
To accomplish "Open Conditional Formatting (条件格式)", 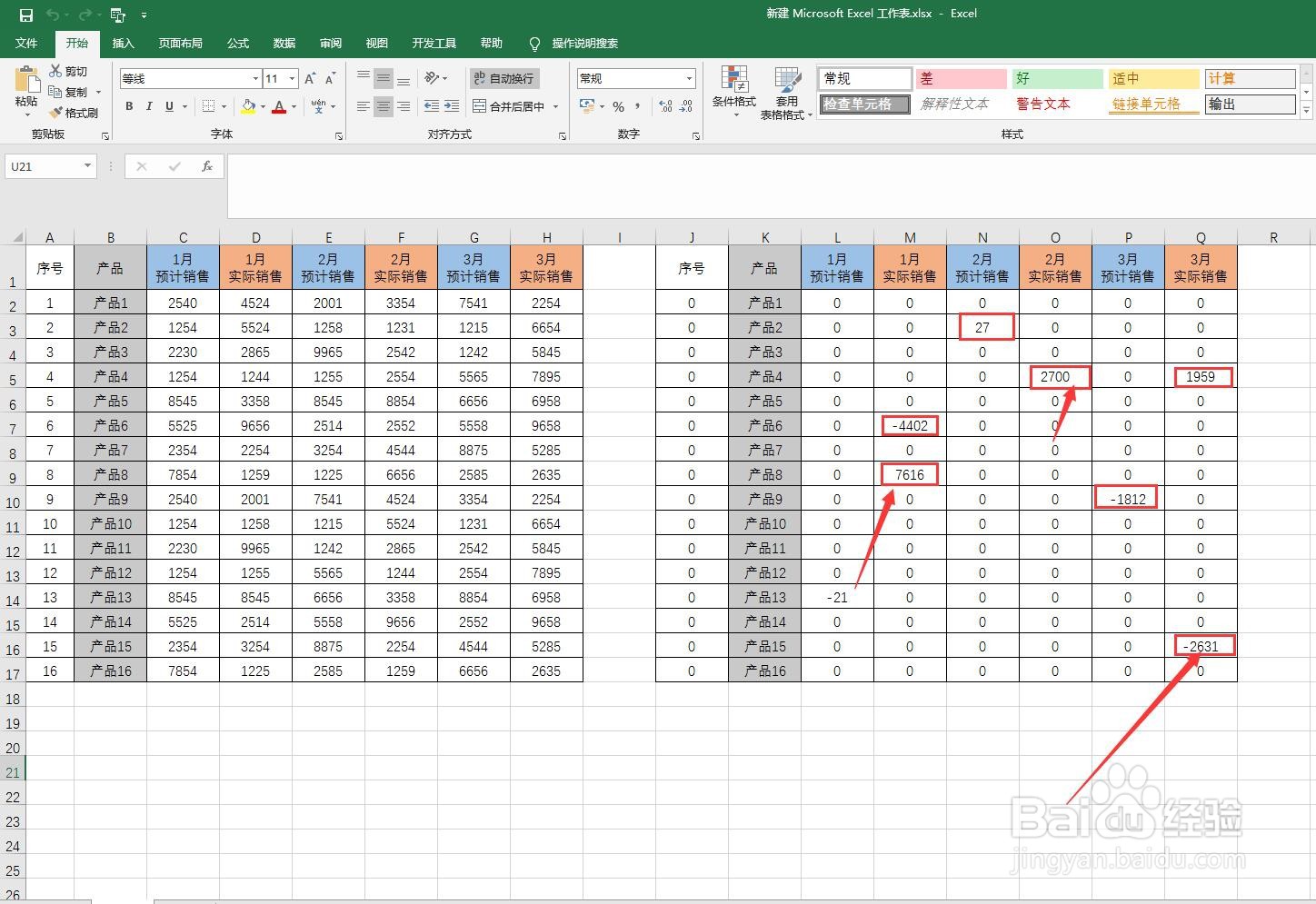I will point(734,92).
